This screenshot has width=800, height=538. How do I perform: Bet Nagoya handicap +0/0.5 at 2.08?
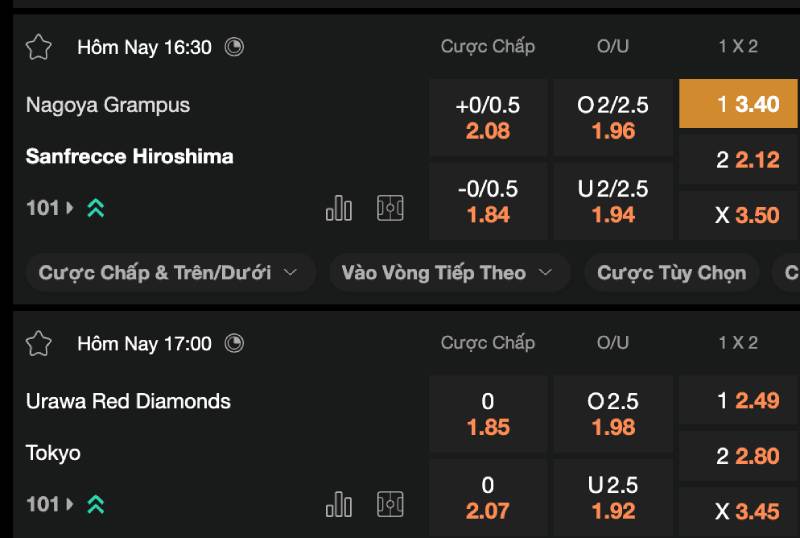[x=488, y=118]
